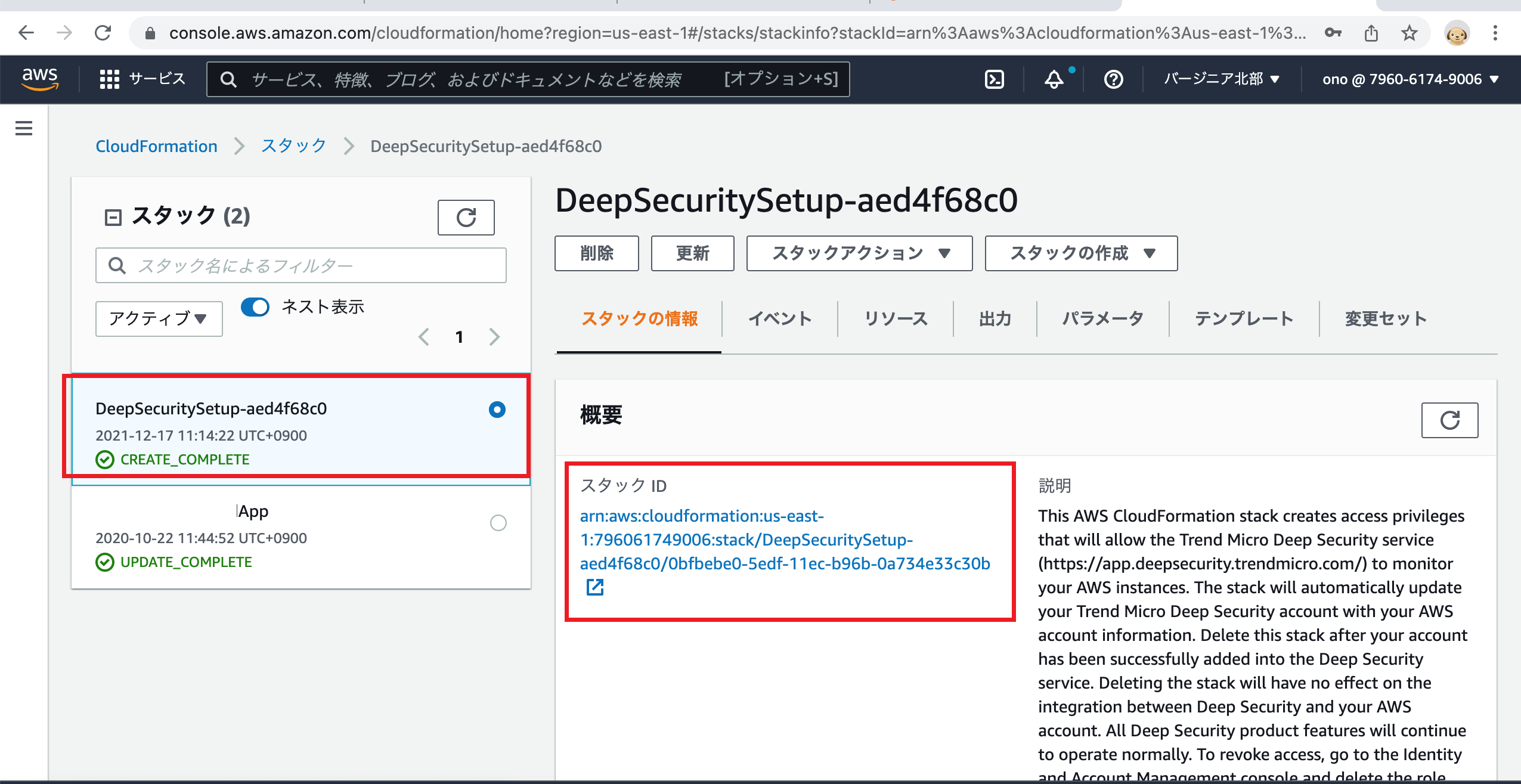Switch to the パラメータ tab
The height and width of the screenshot is (784, 1521).
point(1103,319)
